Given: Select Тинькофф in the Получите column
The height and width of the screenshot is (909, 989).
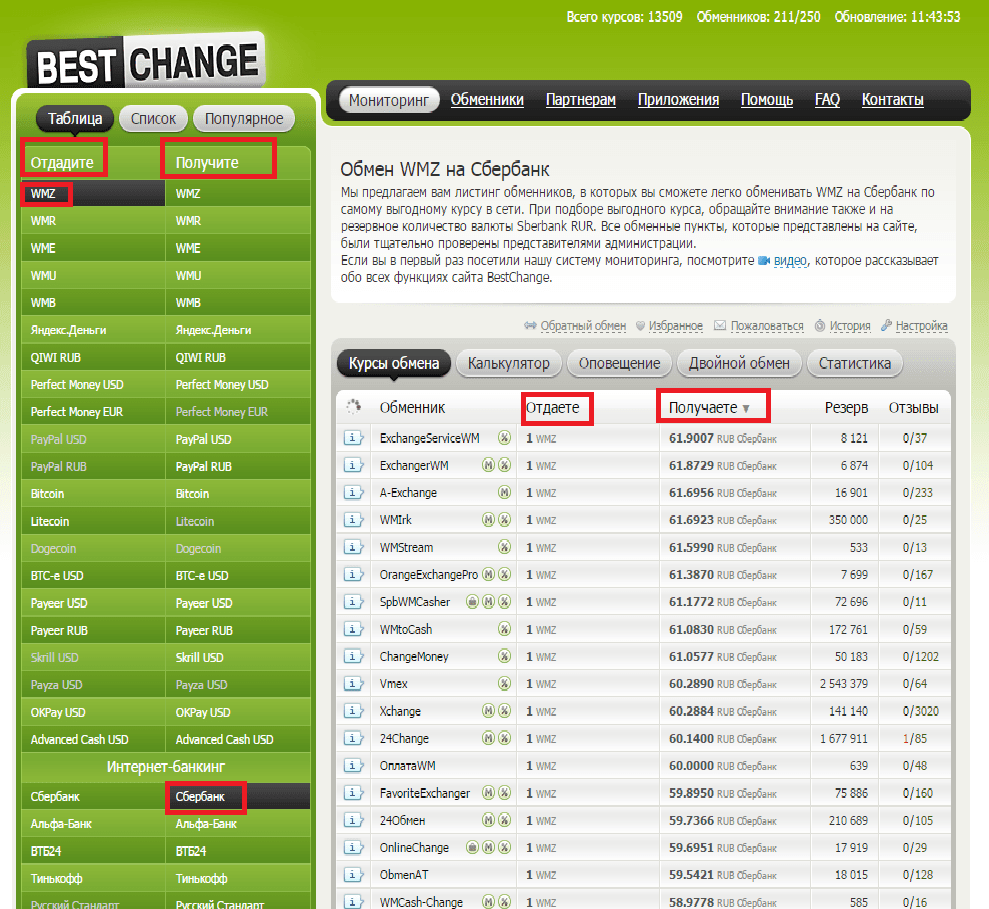Looking at the screenshot, I should pyautogui.click(x=238, y=878).
